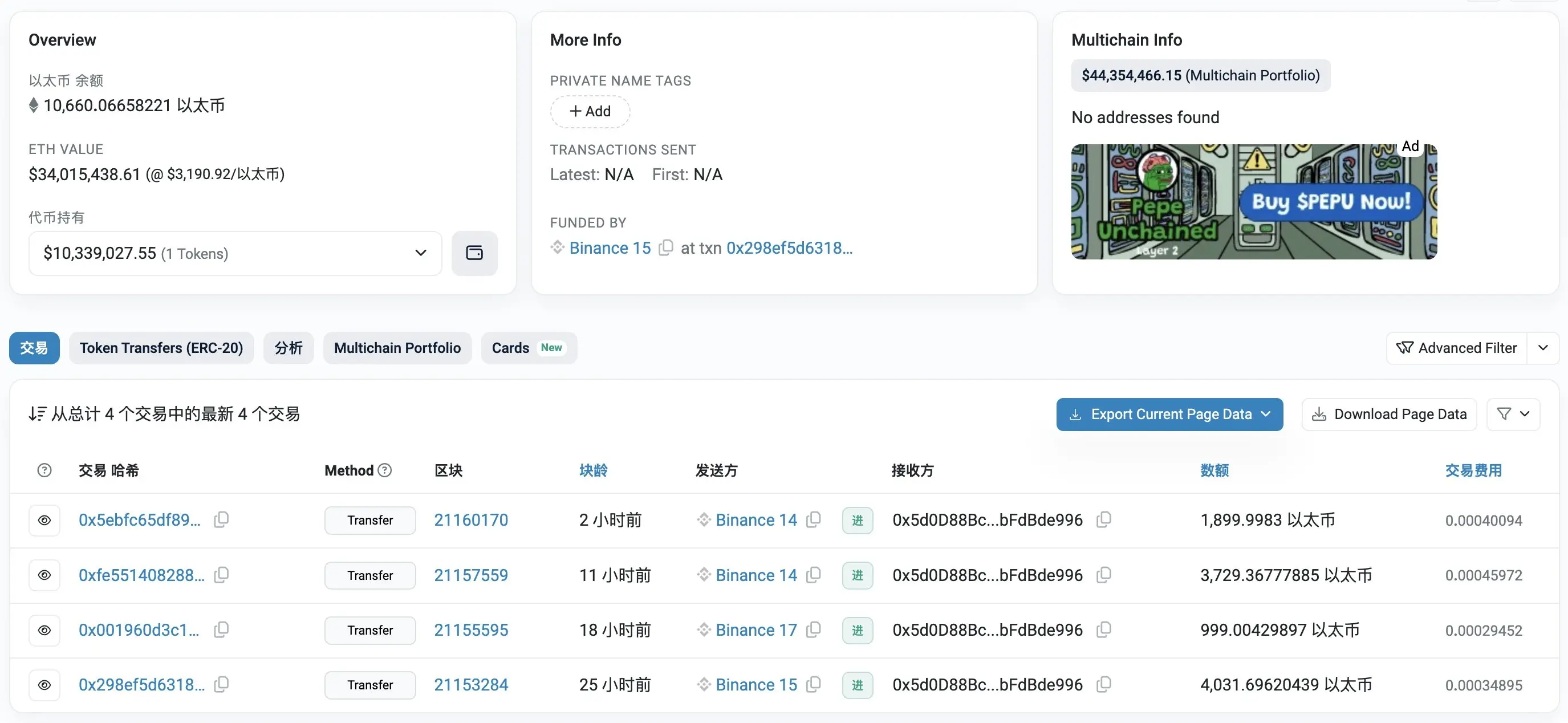Click the sort icon beside the transaction count

point(38,414)
